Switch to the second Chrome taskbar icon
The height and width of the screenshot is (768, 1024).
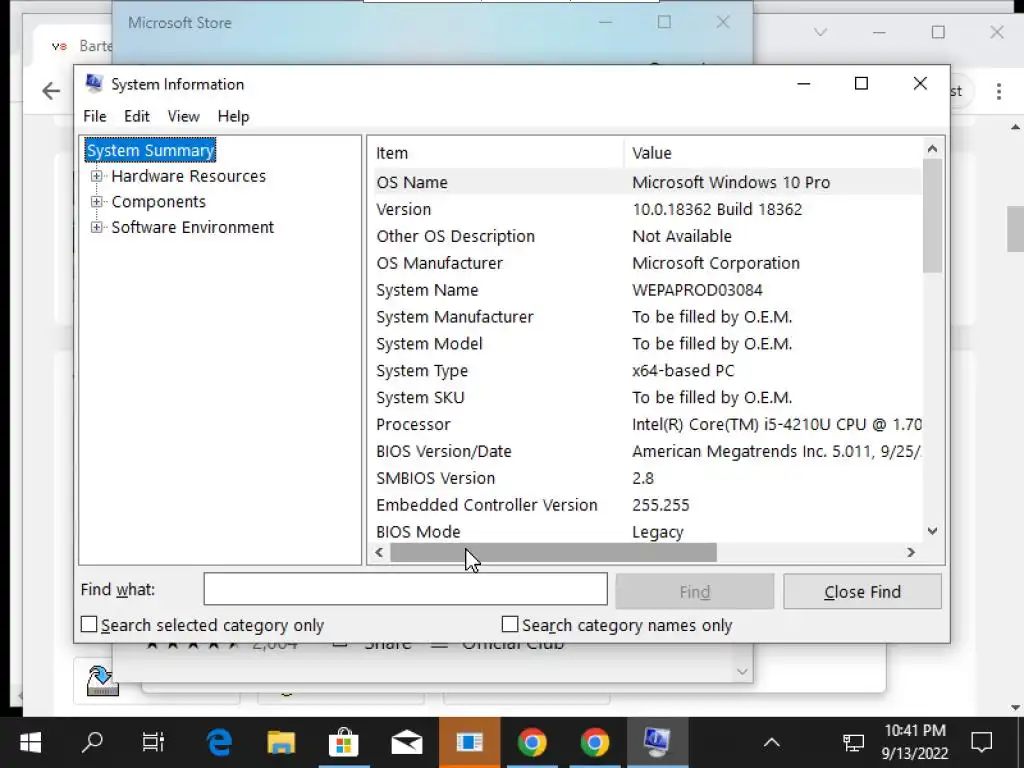pyautogui.click(x=594, y=743)
